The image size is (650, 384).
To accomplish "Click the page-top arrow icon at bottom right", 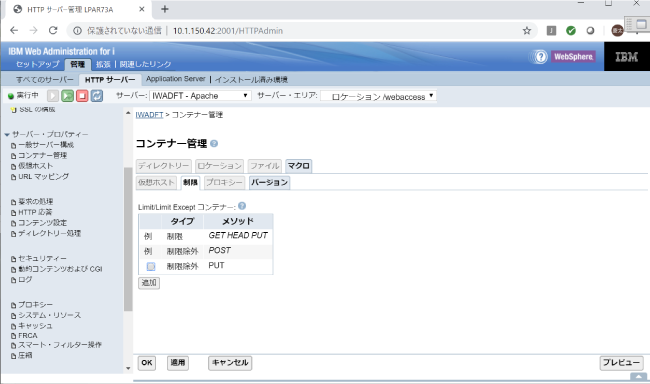I will pos(638,377).
